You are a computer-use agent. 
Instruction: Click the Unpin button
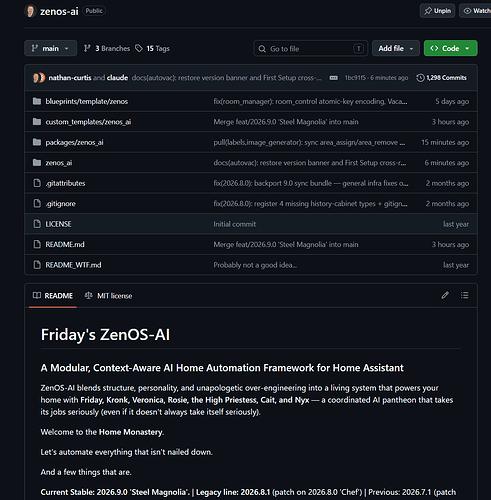437,11
